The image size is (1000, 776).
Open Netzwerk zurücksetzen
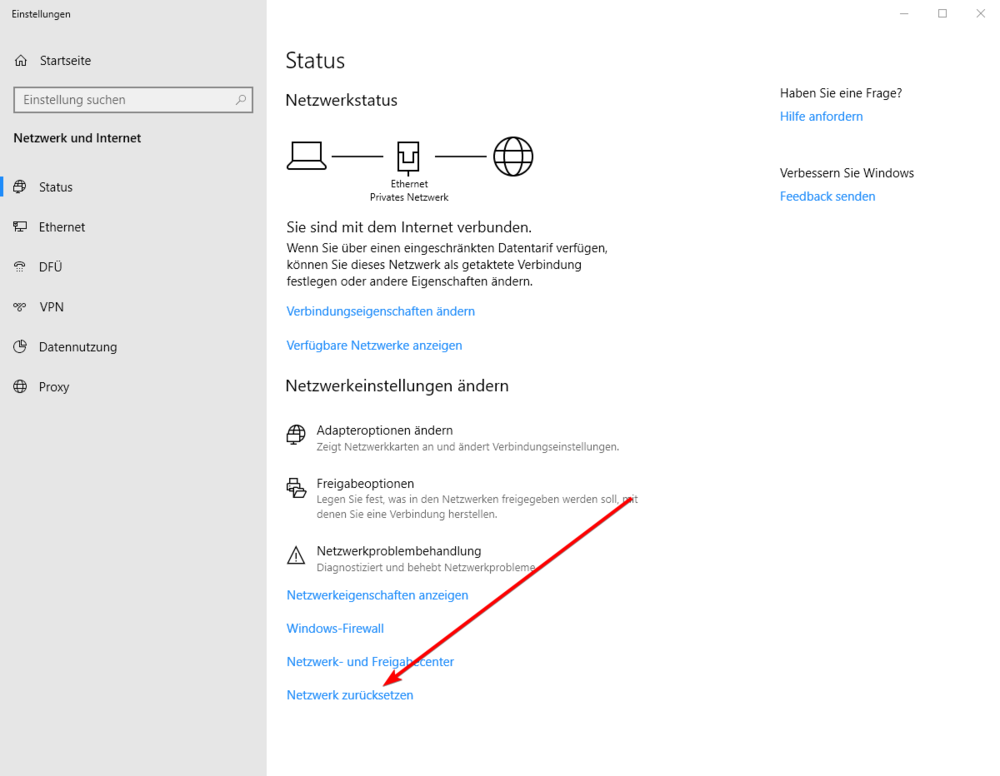click(x=349, y=694)
